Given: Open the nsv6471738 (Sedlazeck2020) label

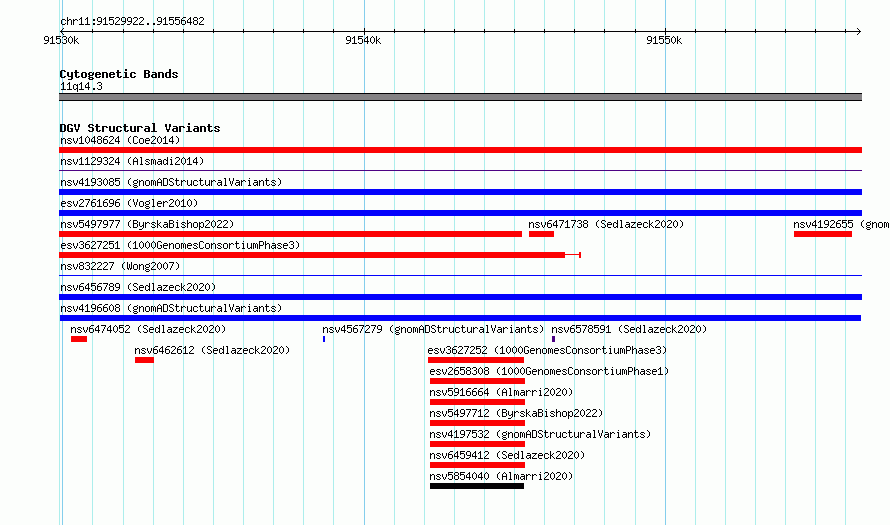Looking at the screenshot, I should (x=606, y=224).
